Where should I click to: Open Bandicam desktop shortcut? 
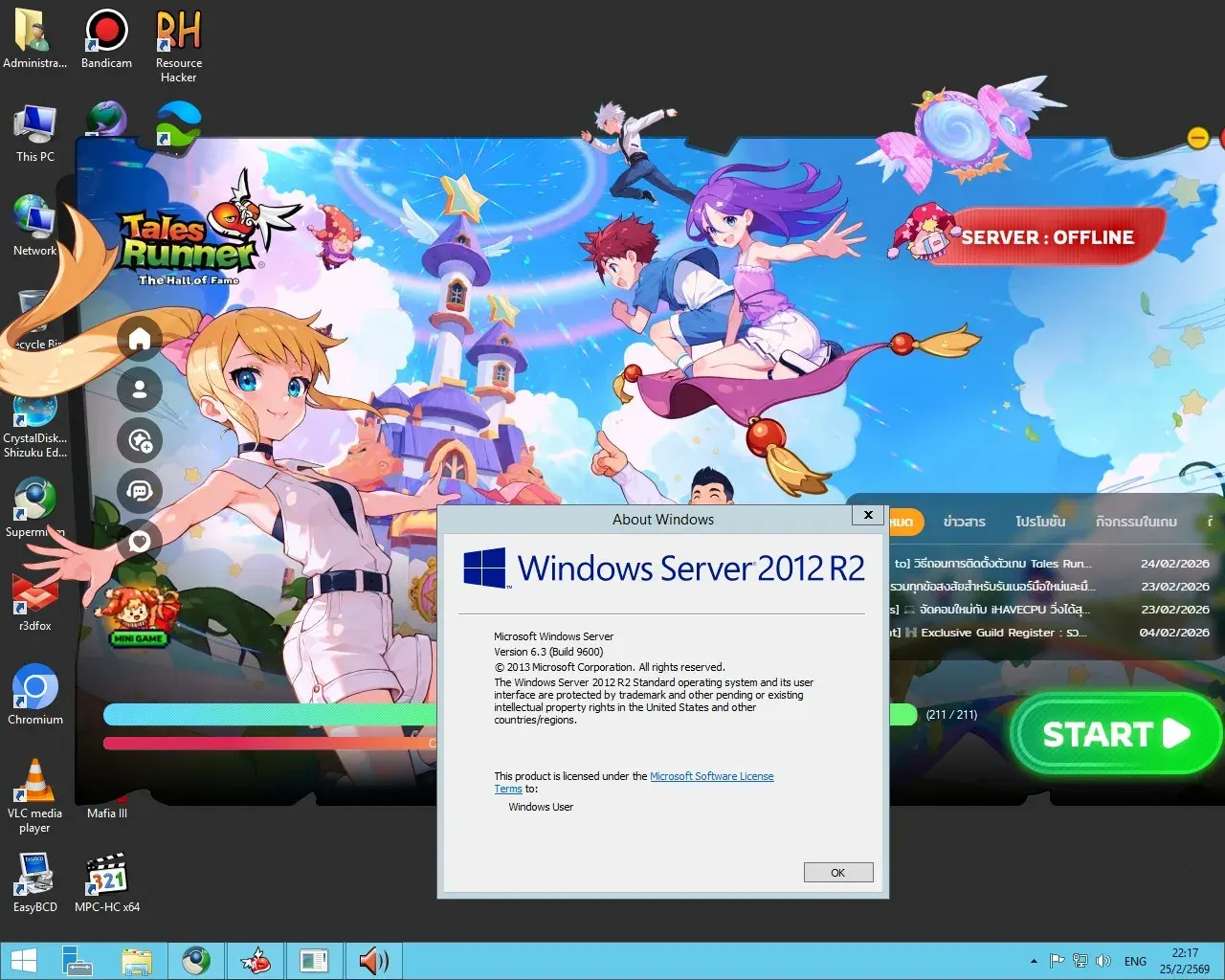(x=106, y=40)
